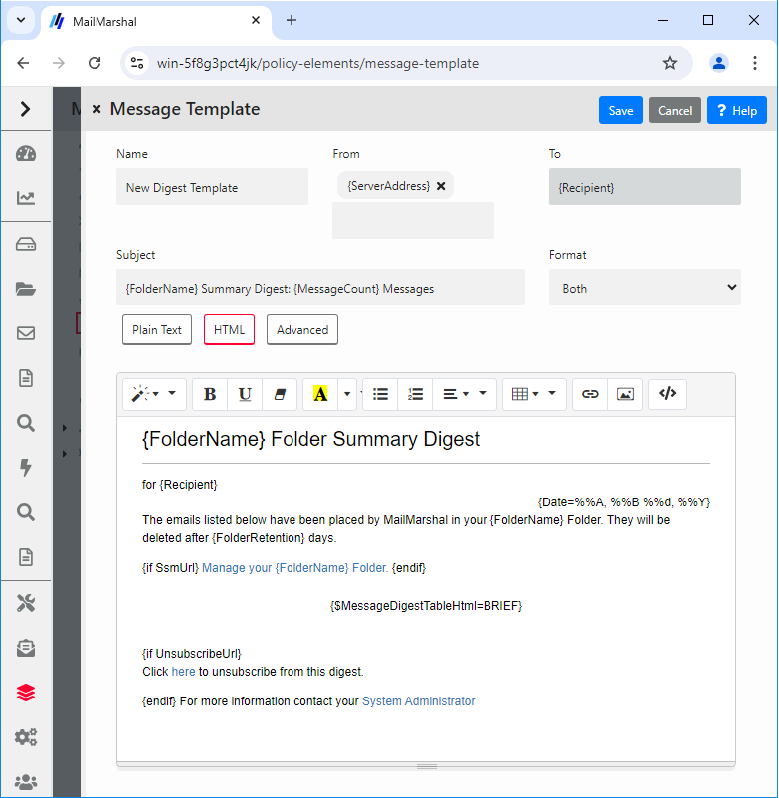Click the envelope mail icon in sidebar

click(x=26, y=333)
